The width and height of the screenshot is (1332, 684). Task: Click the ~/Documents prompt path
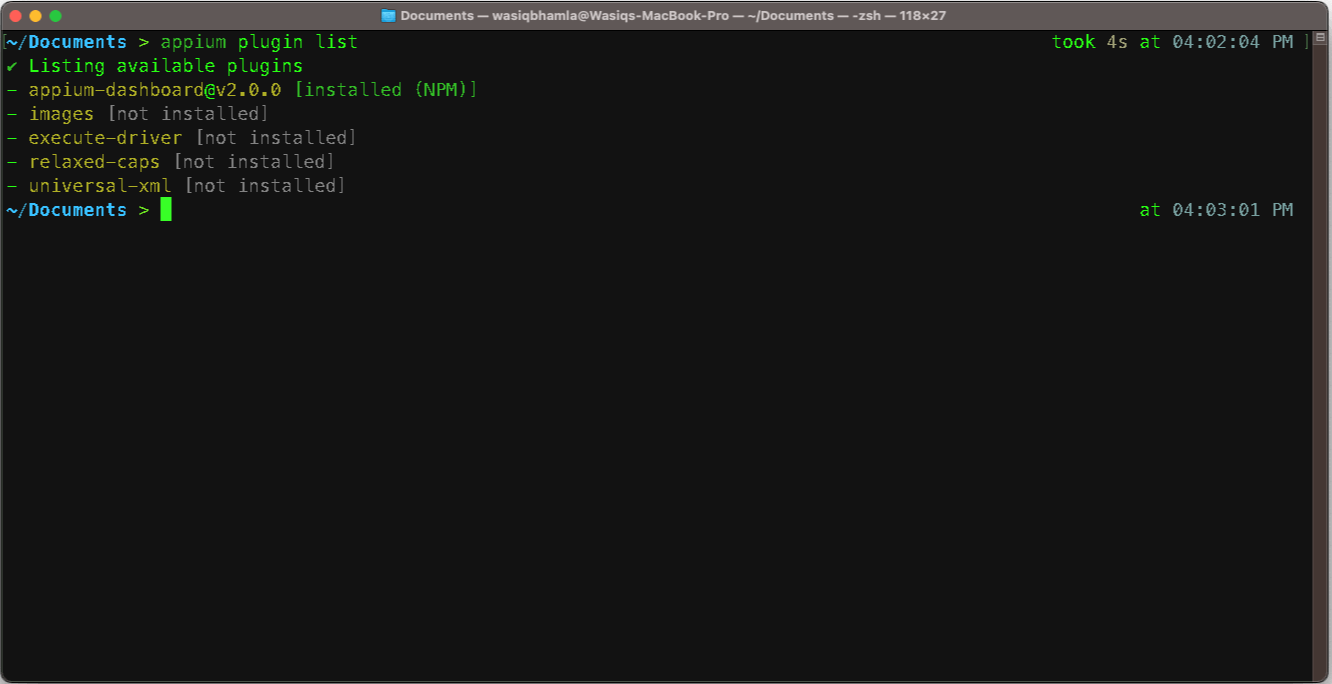(65, 41)
